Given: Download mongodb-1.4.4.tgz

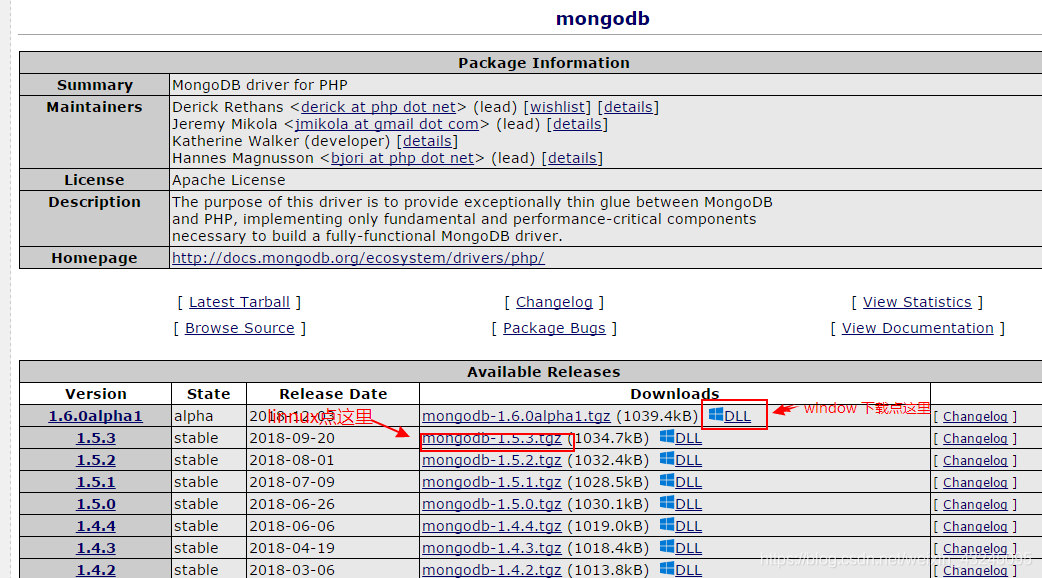Looking at the screenshot, I should click(492, 526).
